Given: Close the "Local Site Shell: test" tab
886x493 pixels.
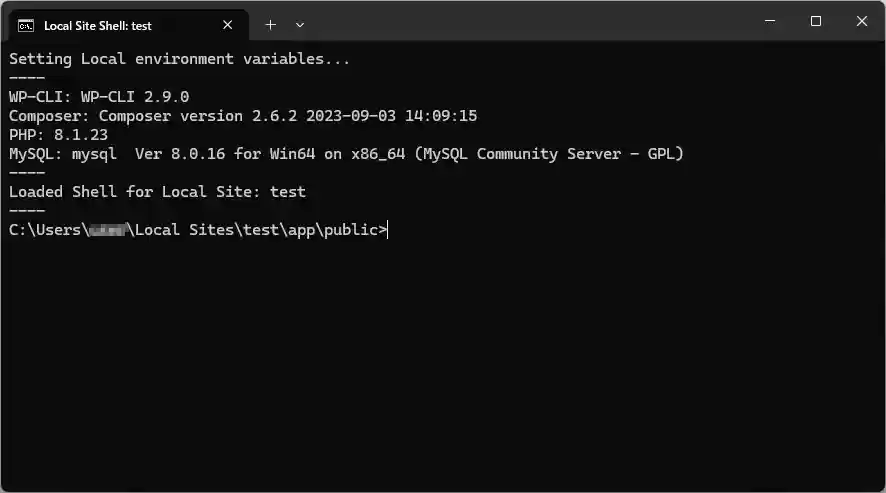Looking at the screenshot, I should pos(228,25).
